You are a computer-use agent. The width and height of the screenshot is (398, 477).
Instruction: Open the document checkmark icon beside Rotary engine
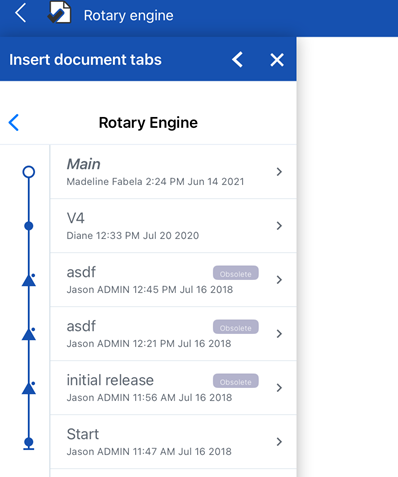(x=59, y=12)
